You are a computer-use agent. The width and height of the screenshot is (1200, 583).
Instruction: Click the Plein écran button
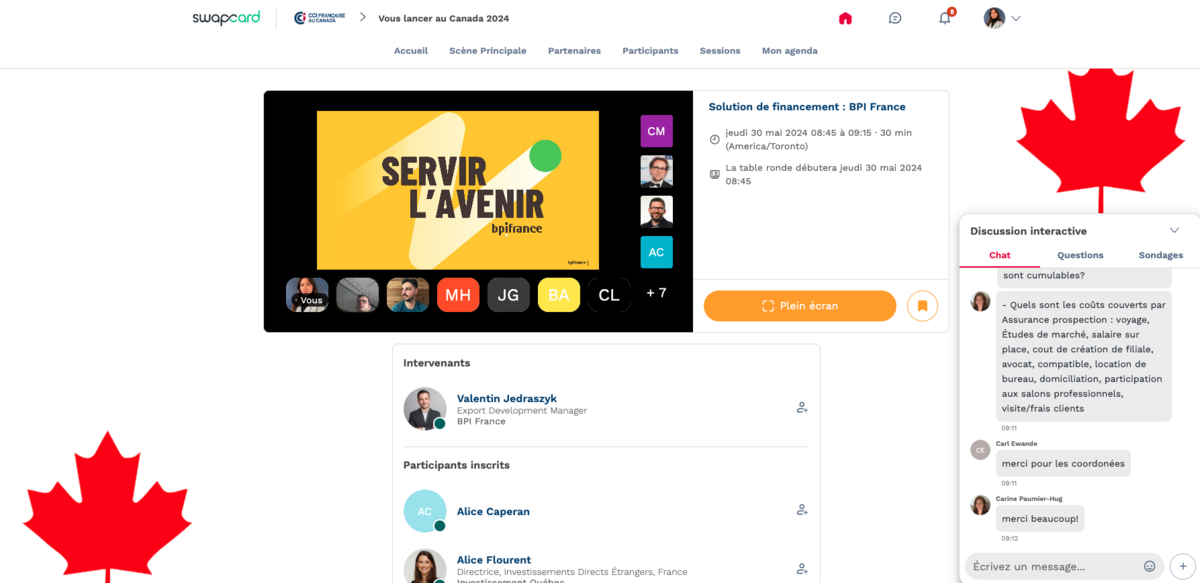coord(799,306)
